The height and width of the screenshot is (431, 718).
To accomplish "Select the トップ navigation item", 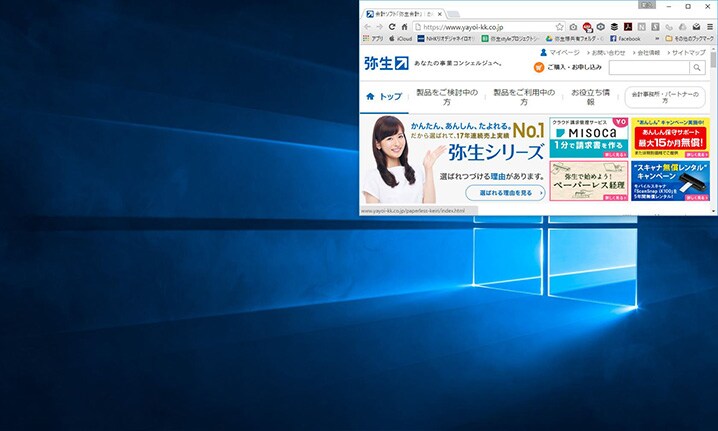I will [384, 97].
